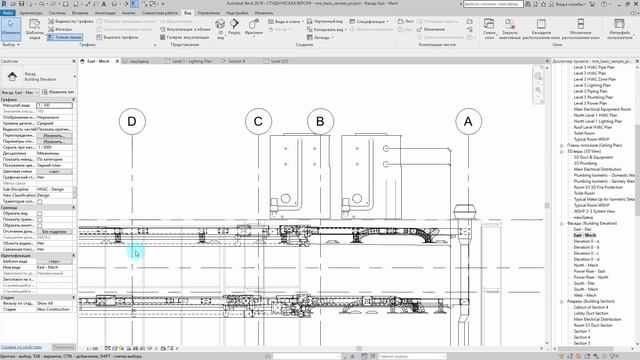Screen dimensions: 640x360
Task: Click Мозаичное расположение окон (Tile) icon
Action: pyautogui.click(x=580, y=29)
